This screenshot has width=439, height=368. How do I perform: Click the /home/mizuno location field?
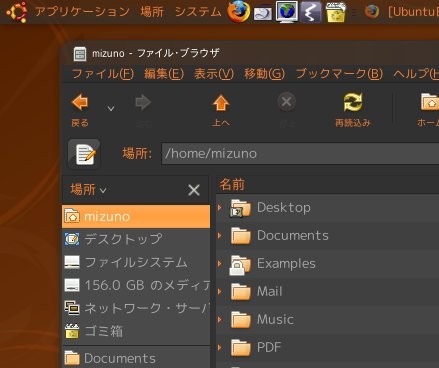point(300,154)
